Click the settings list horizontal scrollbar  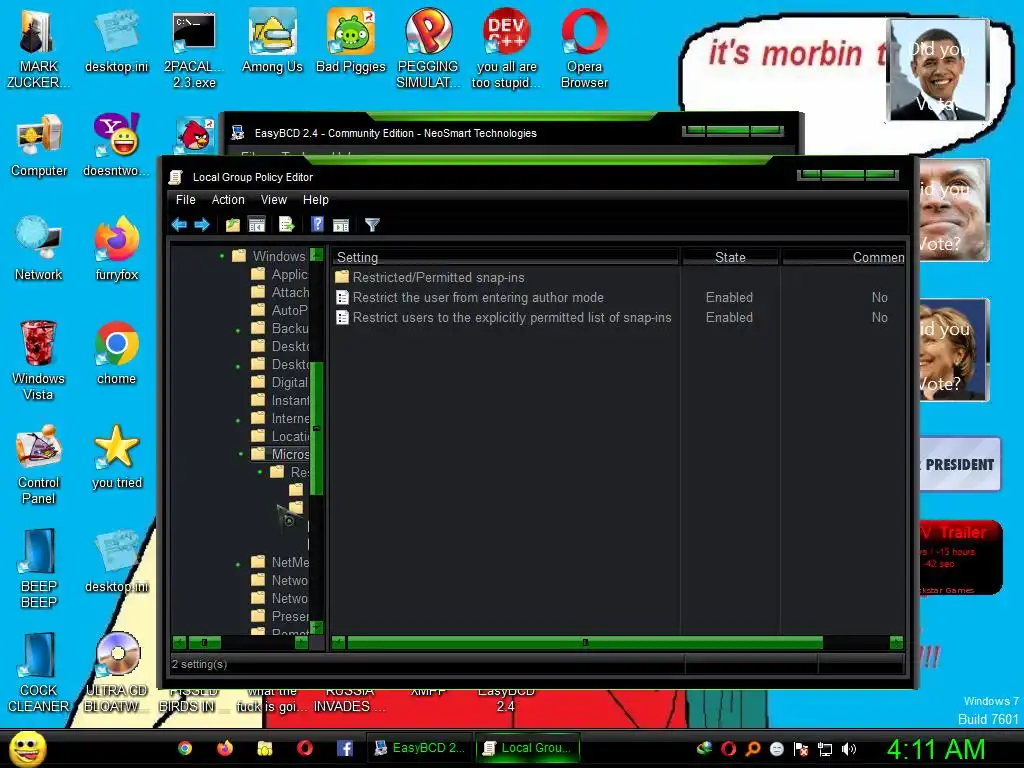point(584,643)
